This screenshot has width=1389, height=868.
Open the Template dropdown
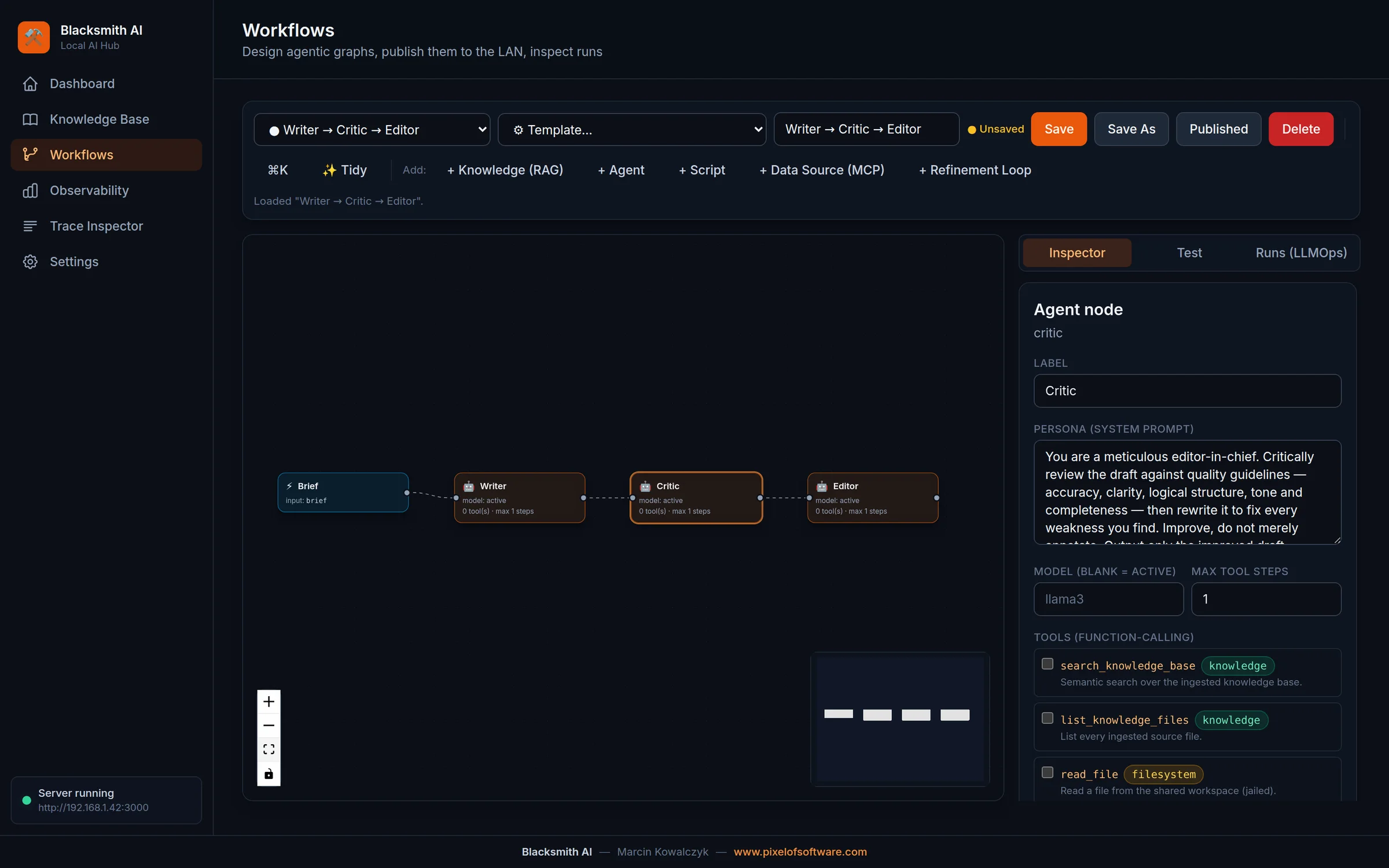pos(632,130)
